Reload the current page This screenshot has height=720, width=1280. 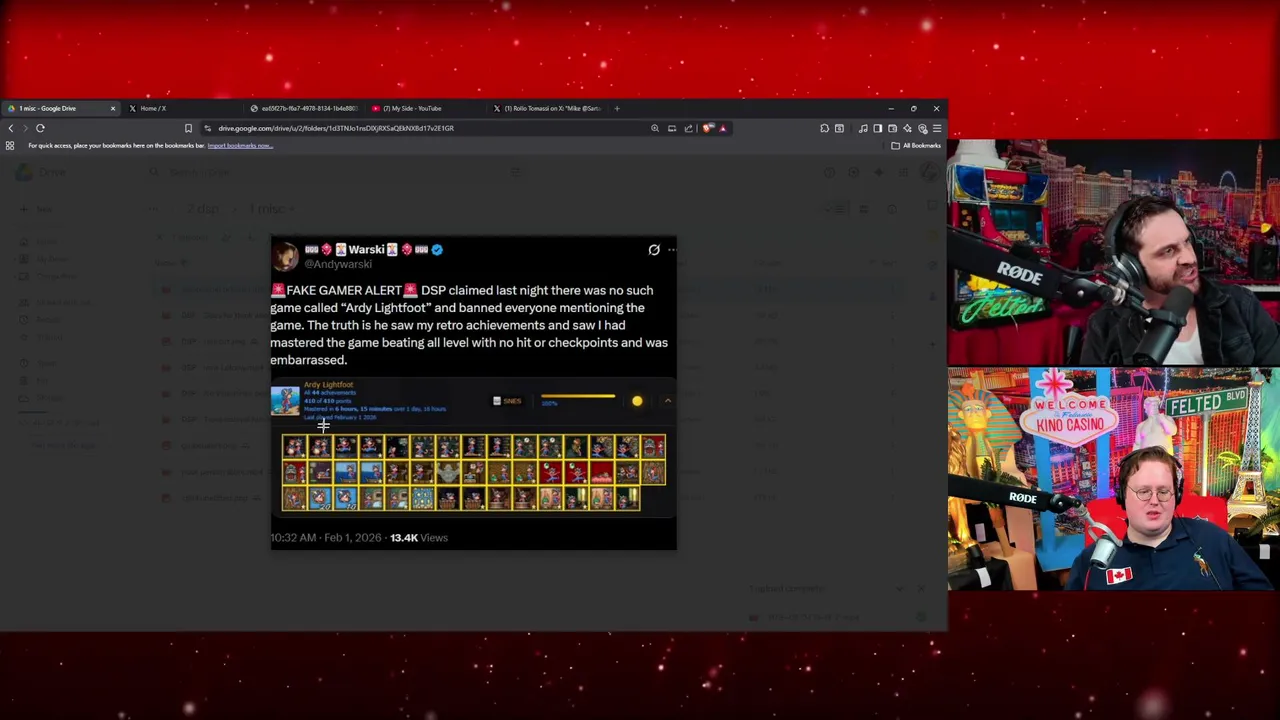pos(40,128)
